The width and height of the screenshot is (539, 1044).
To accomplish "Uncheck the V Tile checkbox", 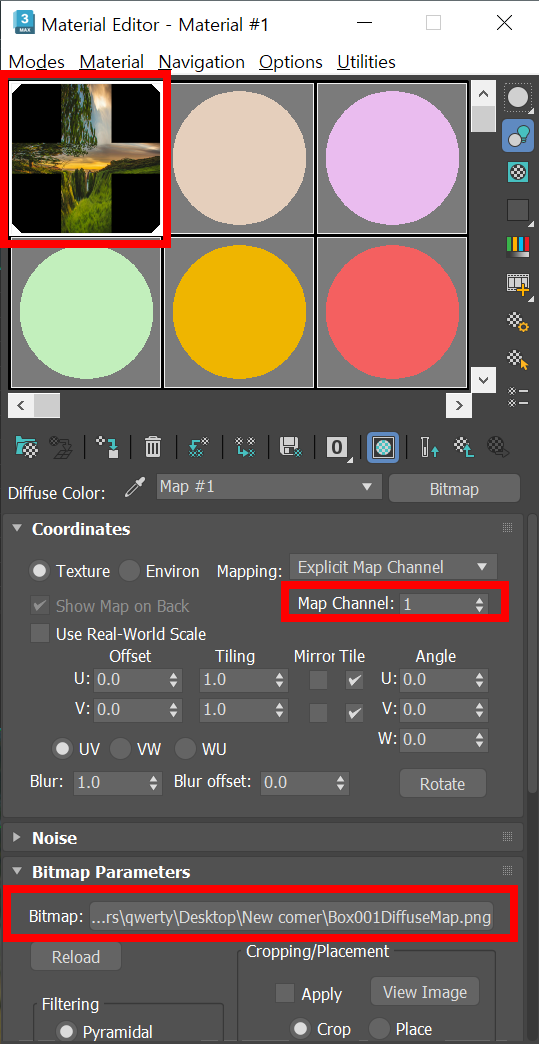I will click(355, 713).
